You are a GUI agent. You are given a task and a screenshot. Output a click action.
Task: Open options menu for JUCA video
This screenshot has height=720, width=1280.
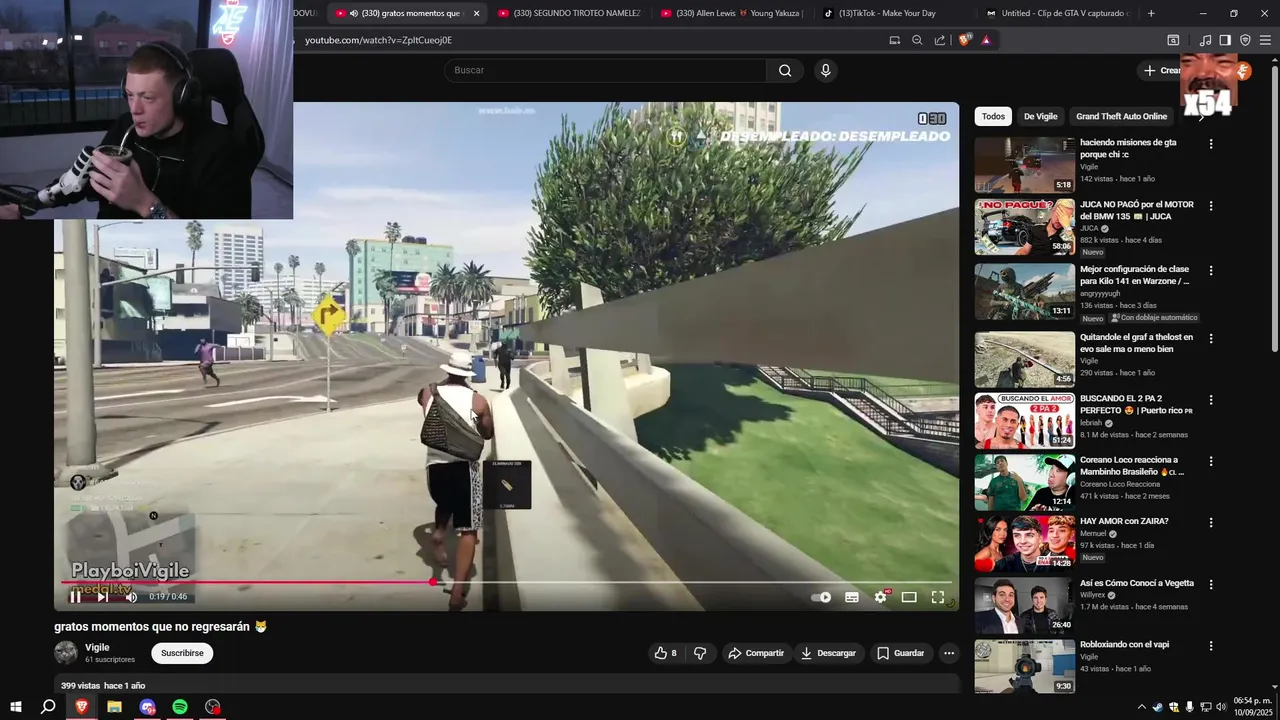[x=1211, y=206]
